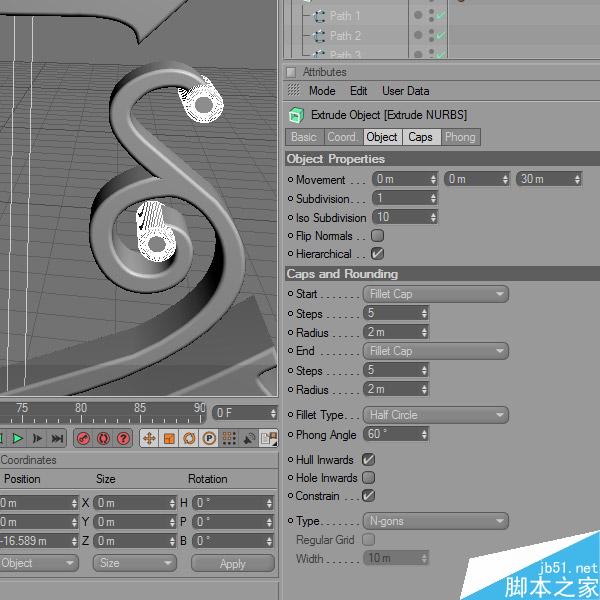600x600 pixels.
Task: Click the dotted grip icon beside Mode
Action: [x=293, y=90]
